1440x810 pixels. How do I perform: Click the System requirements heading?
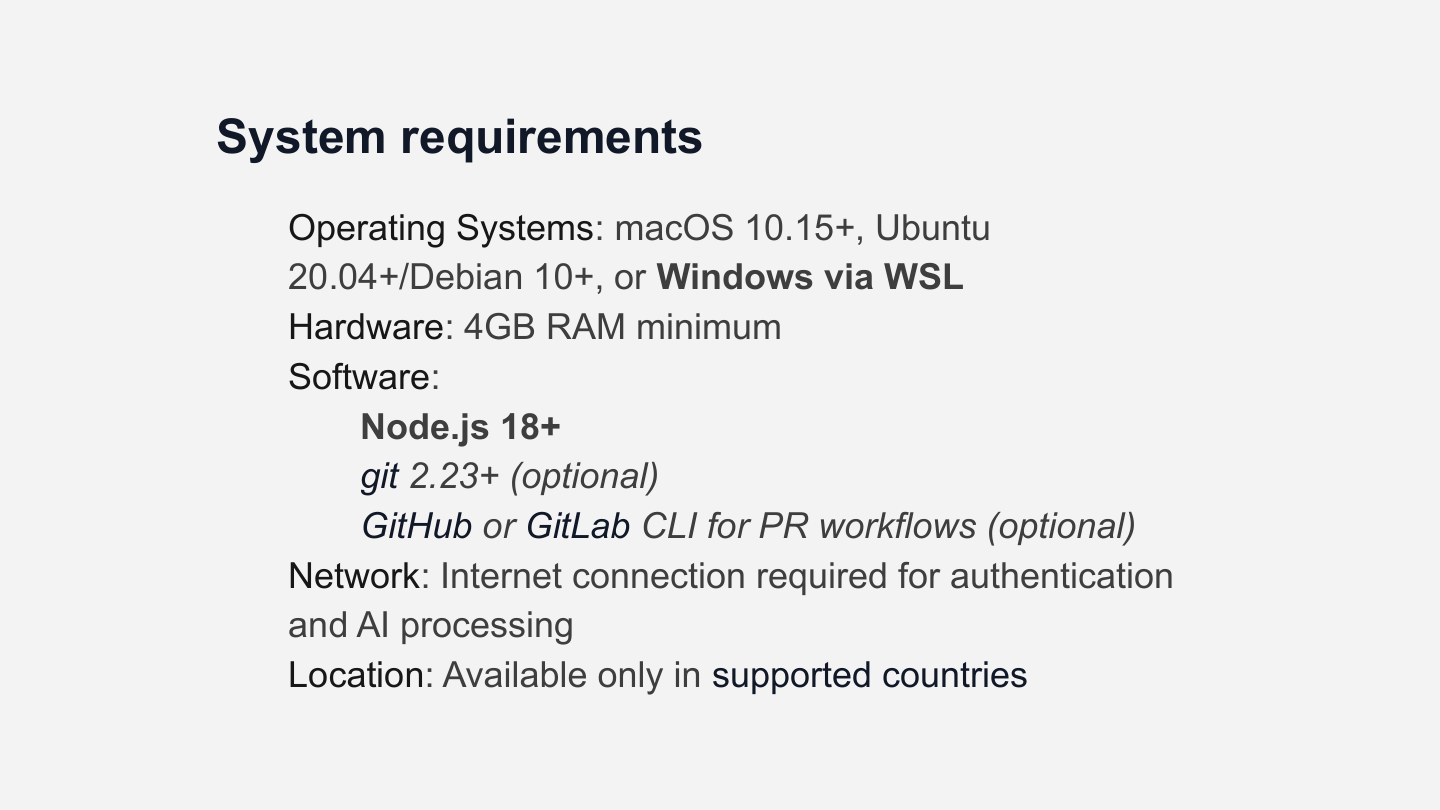coord(459,137)
